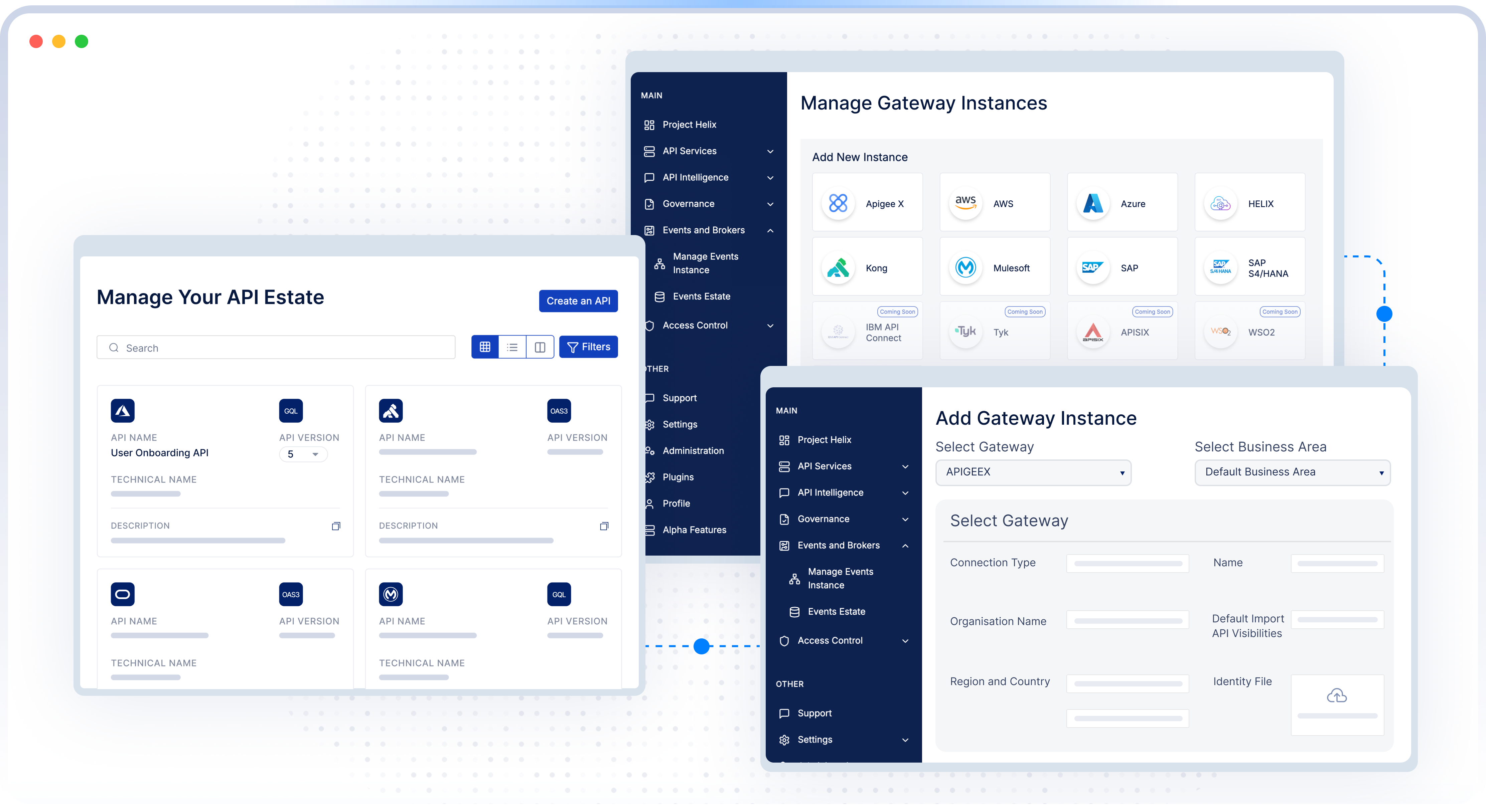Click the Create an API button
This screenshot has width=1486, height=812.
point(578,301)
